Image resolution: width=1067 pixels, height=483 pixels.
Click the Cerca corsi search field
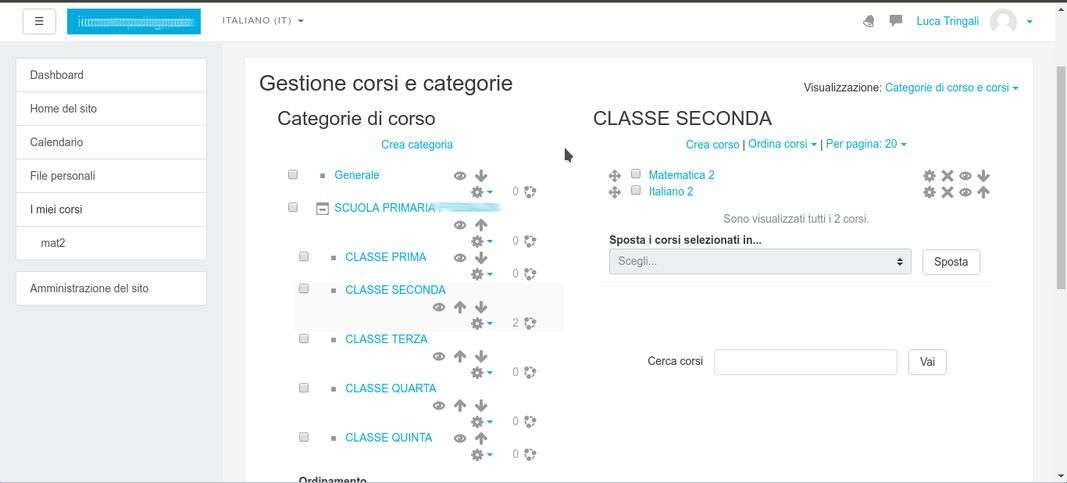tap(805, 362)
